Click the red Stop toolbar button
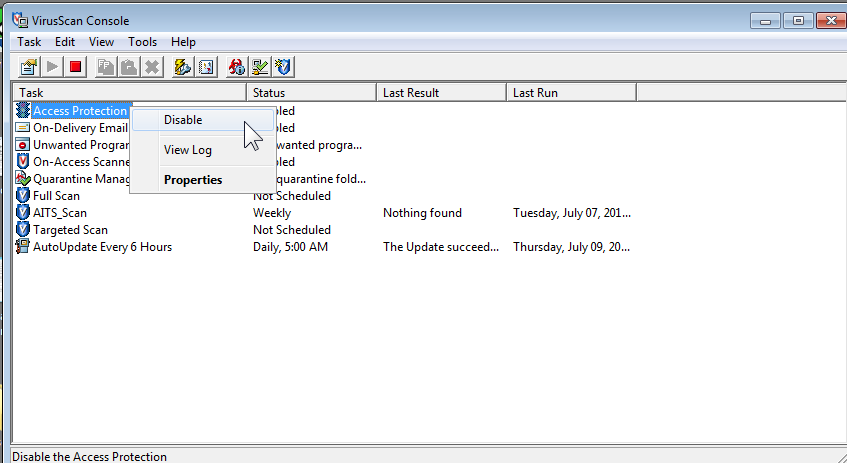The width and height of the screenshot is (847, 463). [x=75, y=67]
